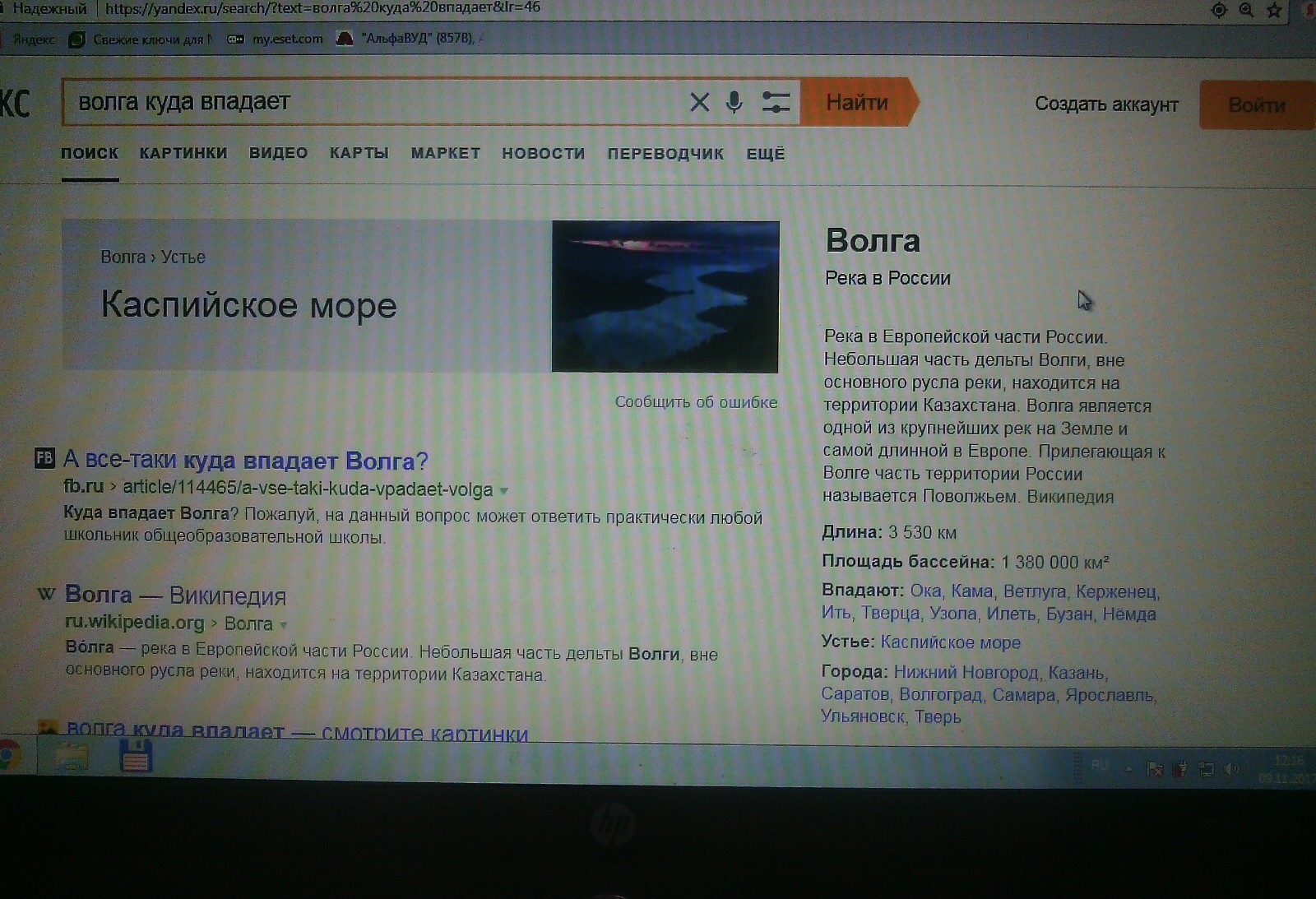Click the Ярославль city link
The image size is (1316, 899).
1110,695
